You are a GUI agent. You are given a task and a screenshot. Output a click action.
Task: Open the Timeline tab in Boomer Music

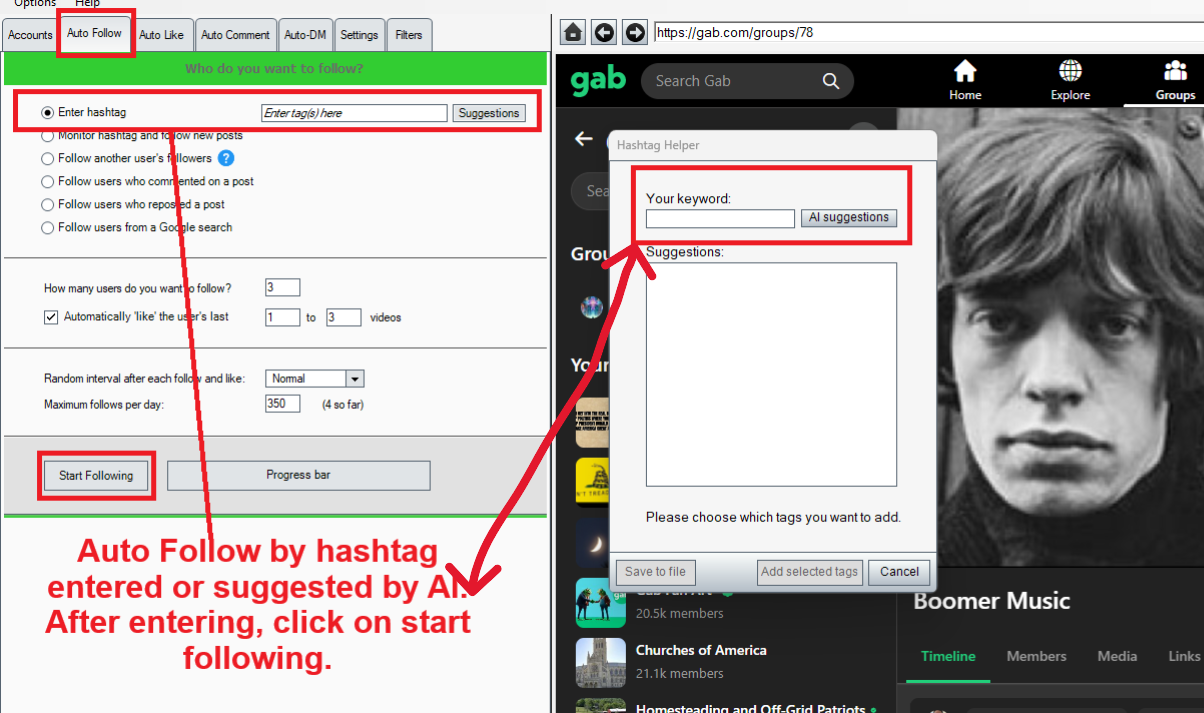point(948,656)
